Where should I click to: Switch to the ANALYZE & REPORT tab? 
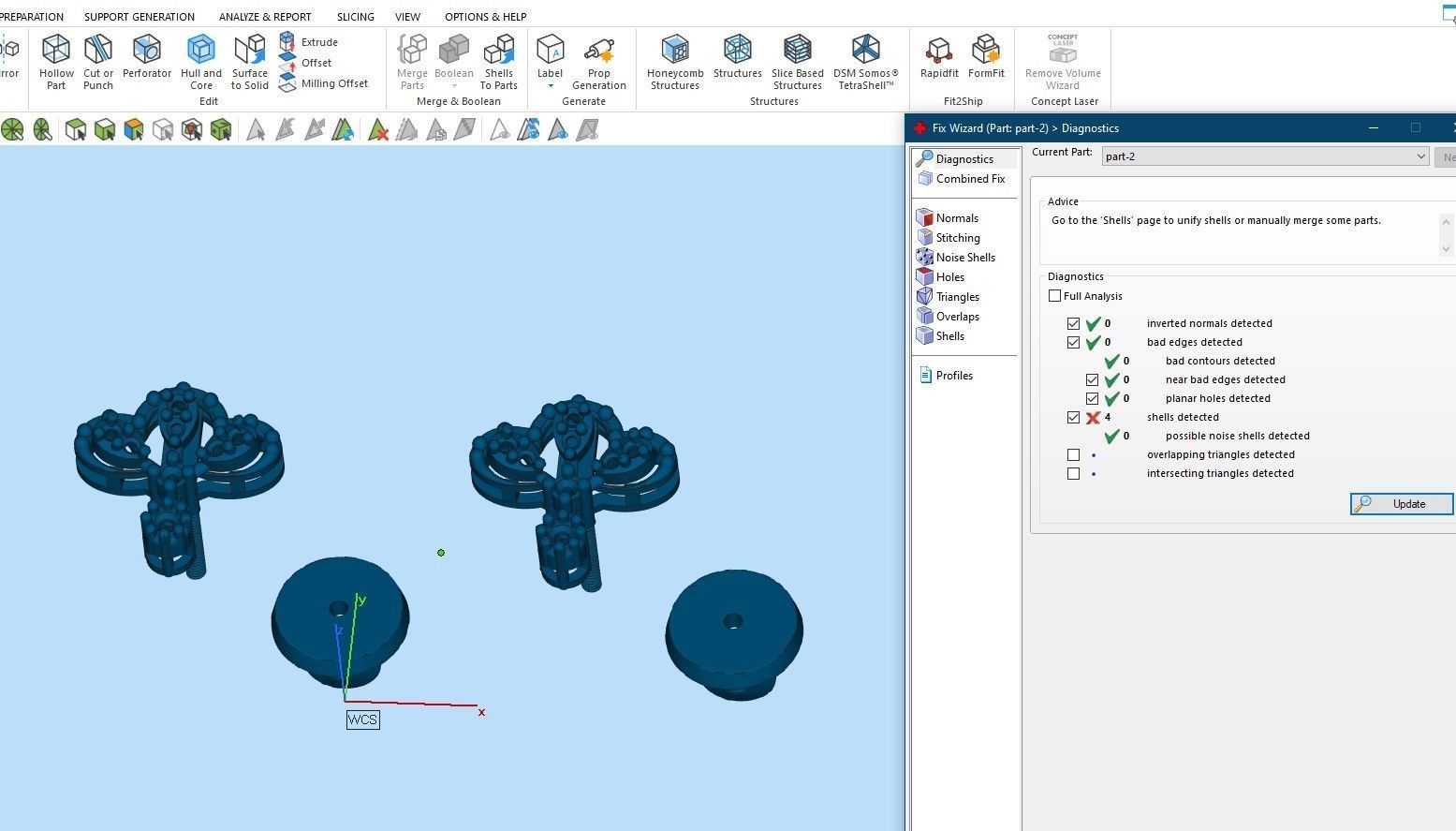[x=265, y=17]
